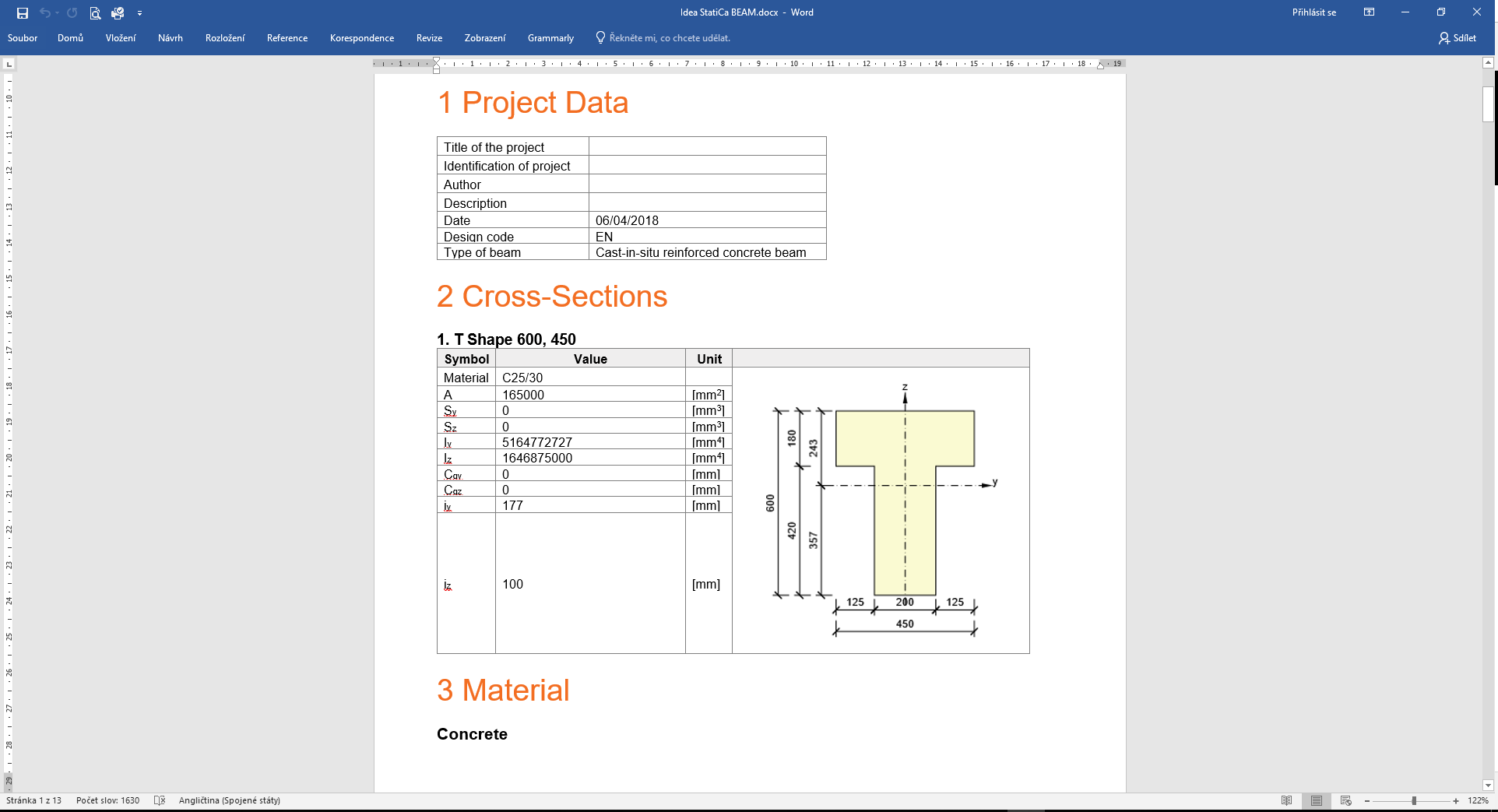1498x812 pixels.
Task: Expand the Customize Quick Access Toolbar dropdown
Action: [x=139, y=13]
